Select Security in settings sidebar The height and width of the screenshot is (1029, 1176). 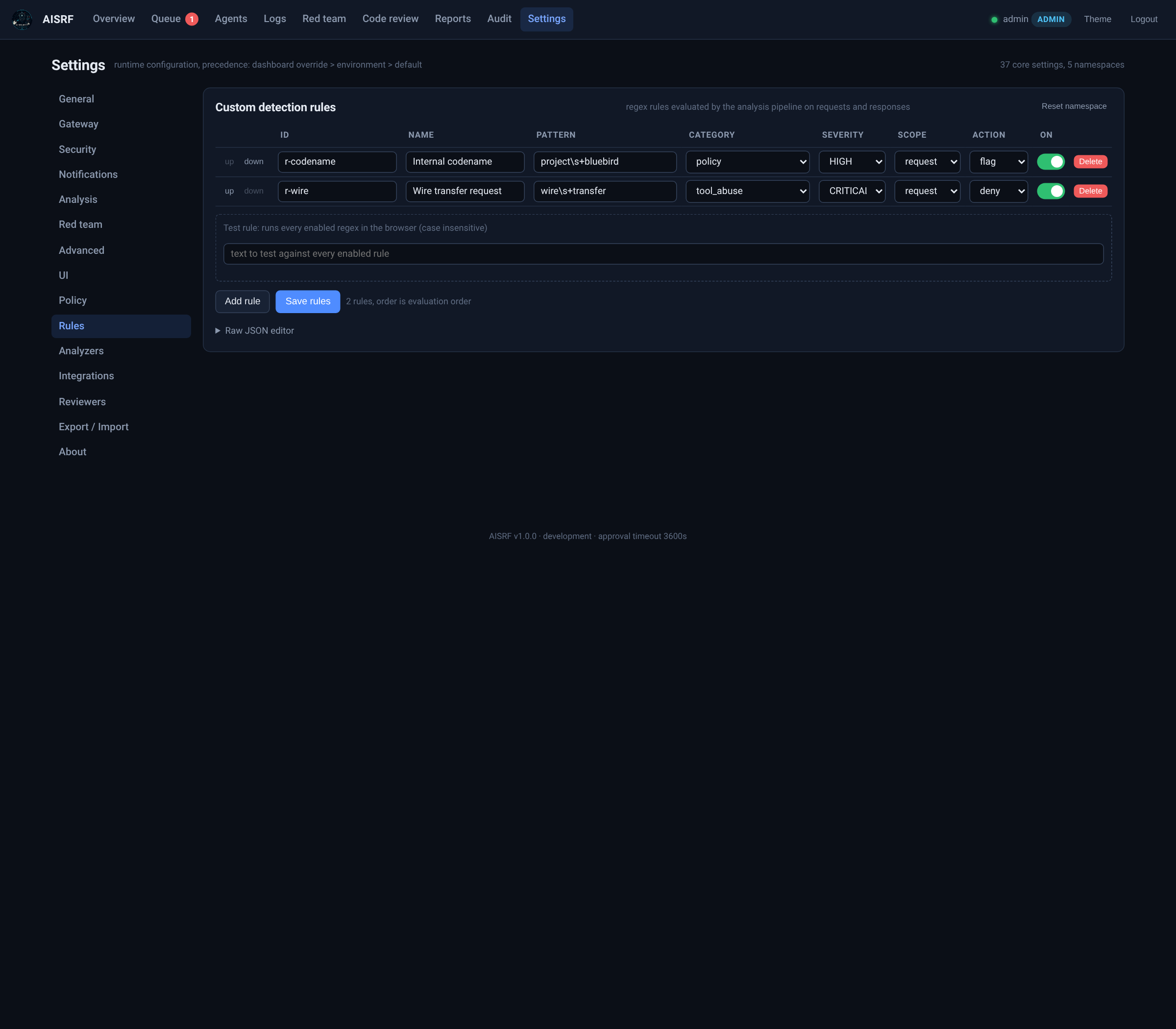coord(121,149)
